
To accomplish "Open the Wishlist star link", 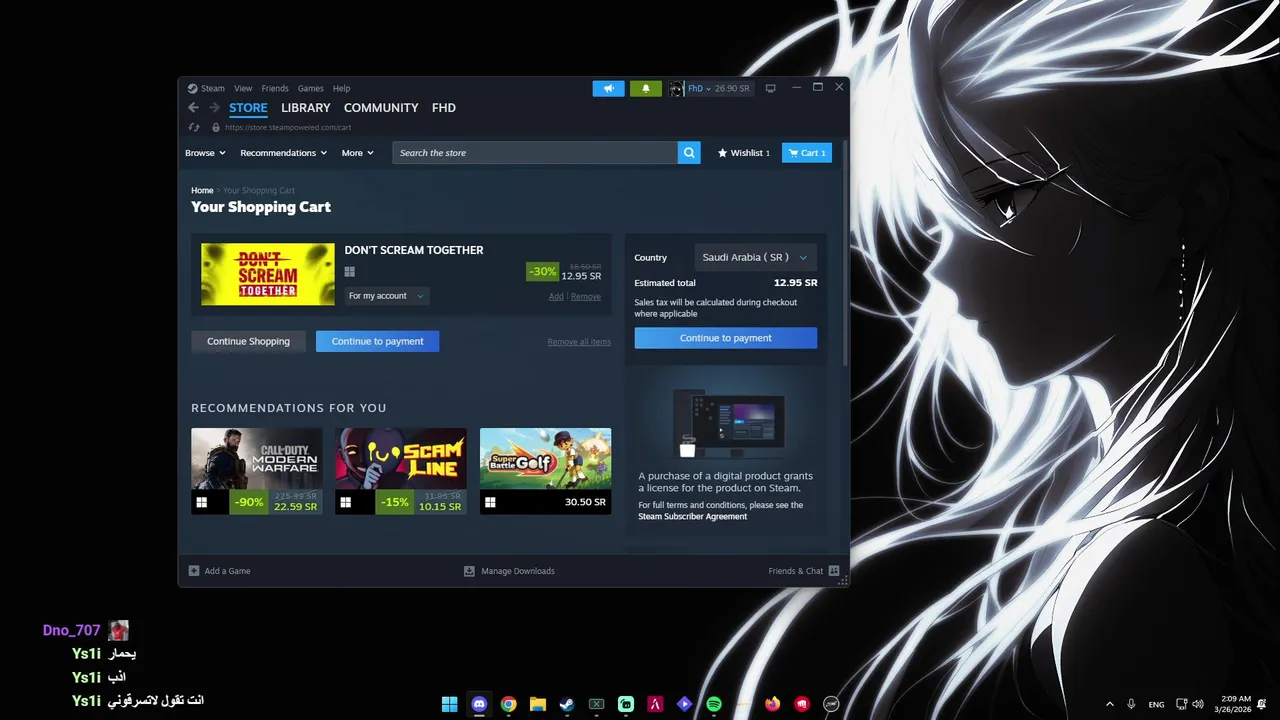I will coord(744,153).
